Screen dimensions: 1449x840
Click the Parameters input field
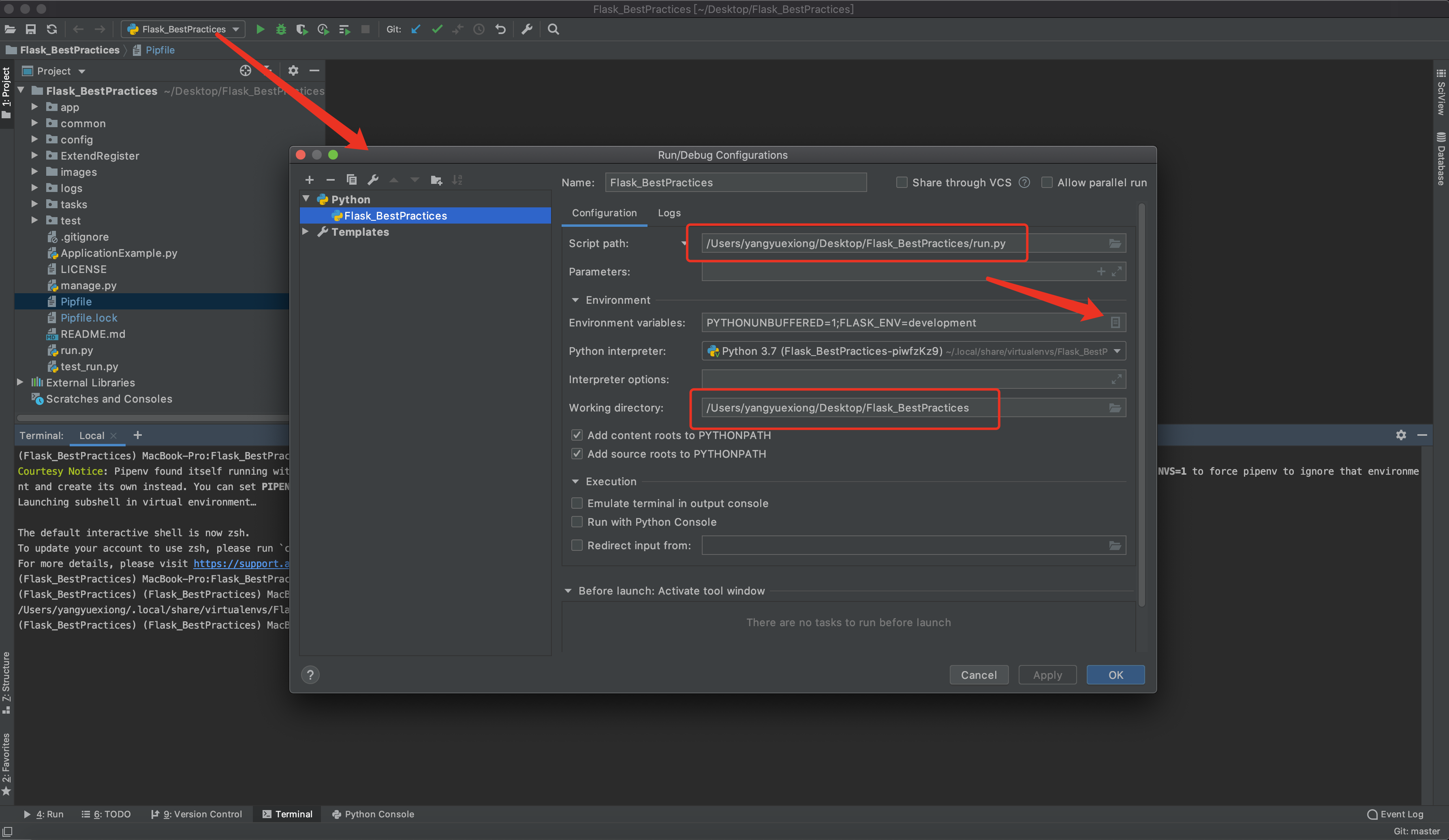pyautogui.click(x=897, y=272)
